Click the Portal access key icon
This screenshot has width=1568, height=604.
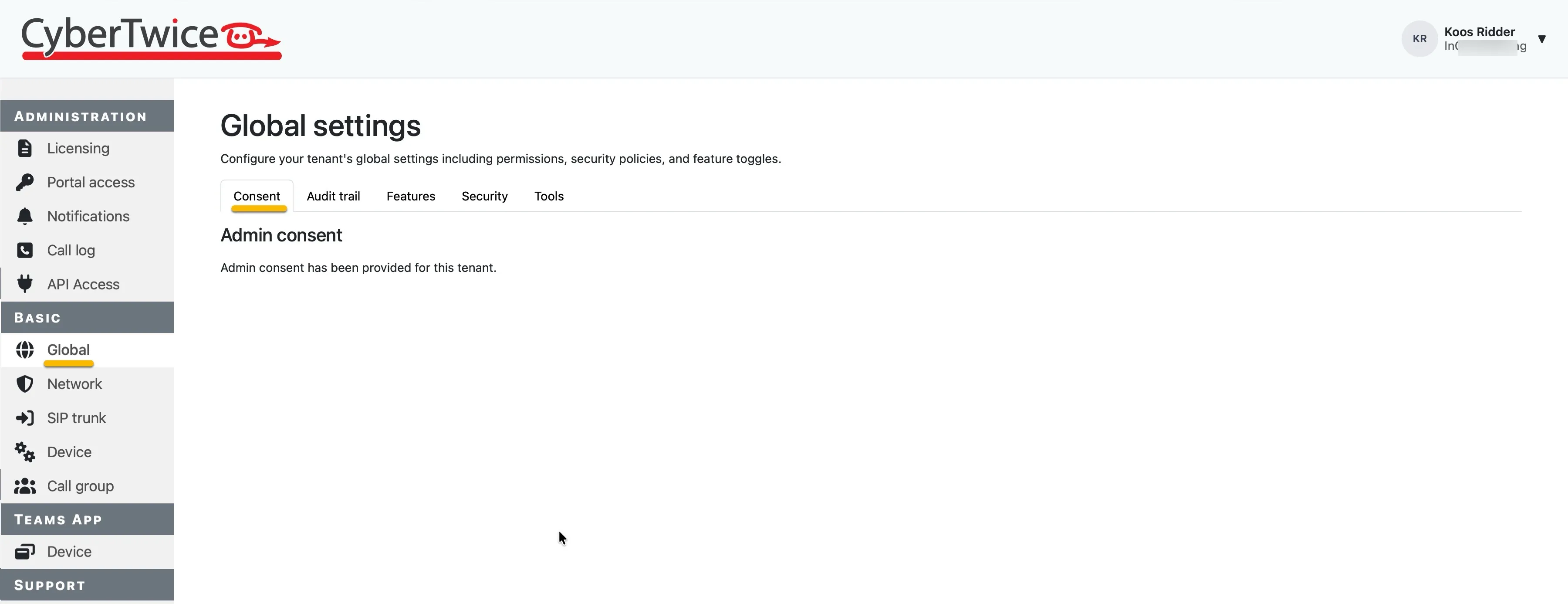(25, 182)
